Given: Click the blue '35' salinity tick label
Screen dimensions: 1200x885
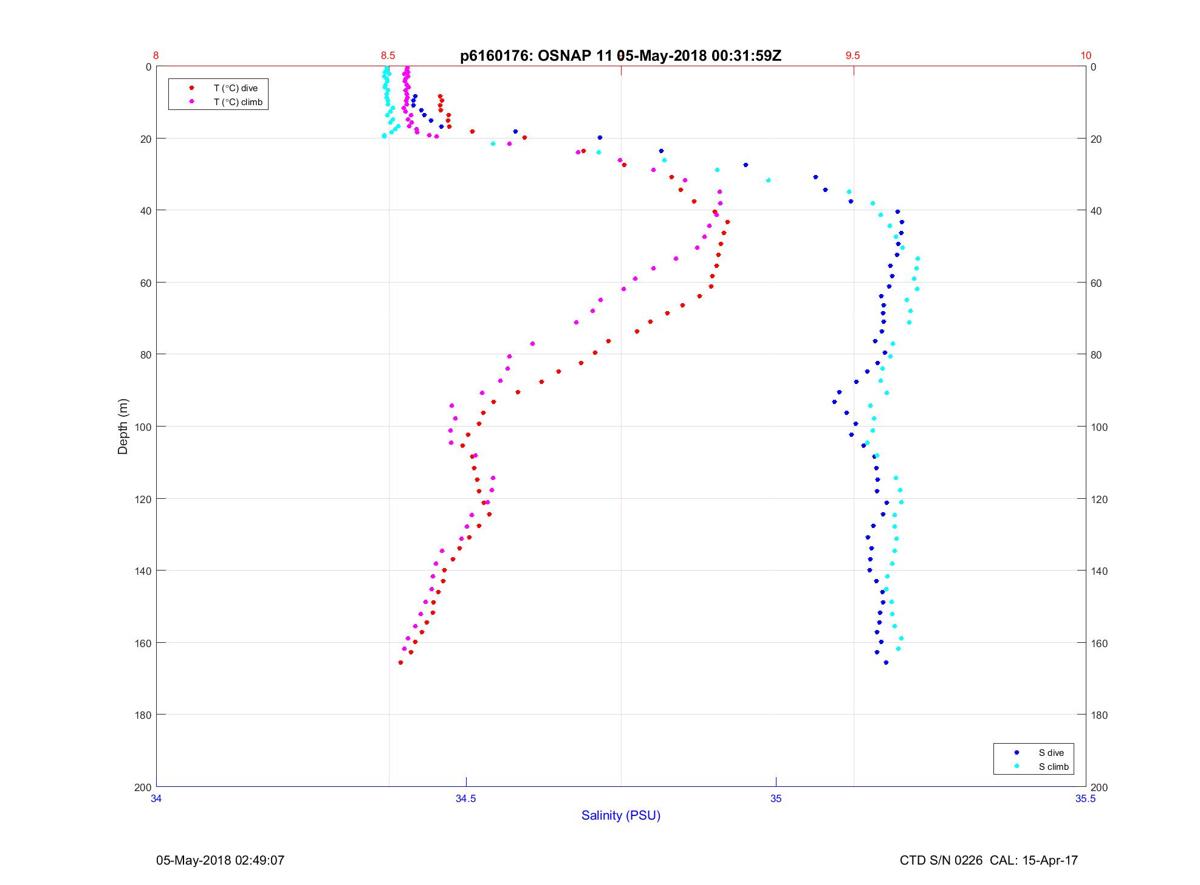Looking at the screenshot, I should [x=776, y=799].
